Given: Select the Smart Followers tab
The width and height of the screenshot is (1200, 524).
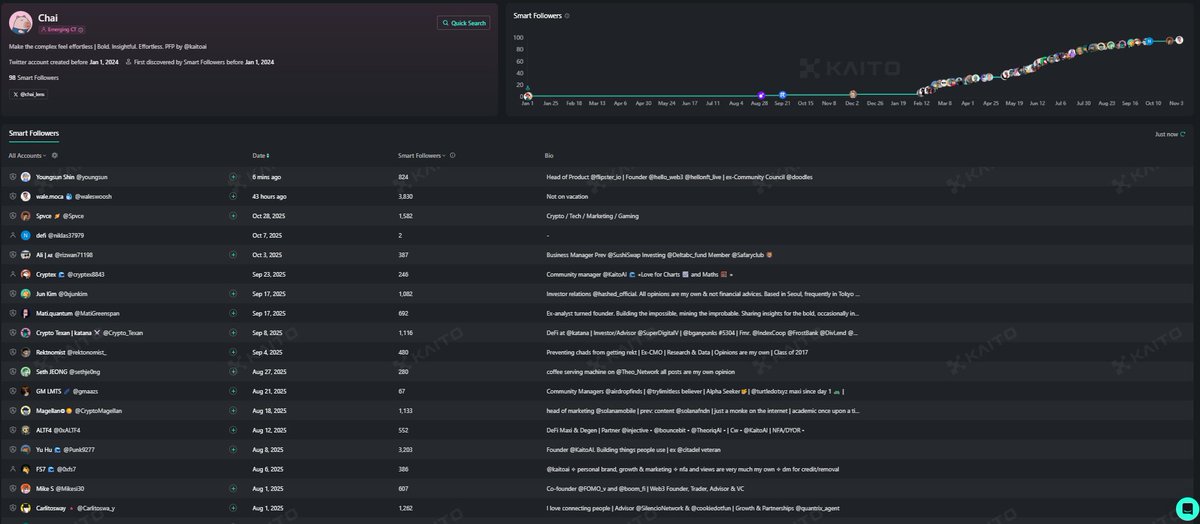Looking at the screenshot, I should click(34, 133).
